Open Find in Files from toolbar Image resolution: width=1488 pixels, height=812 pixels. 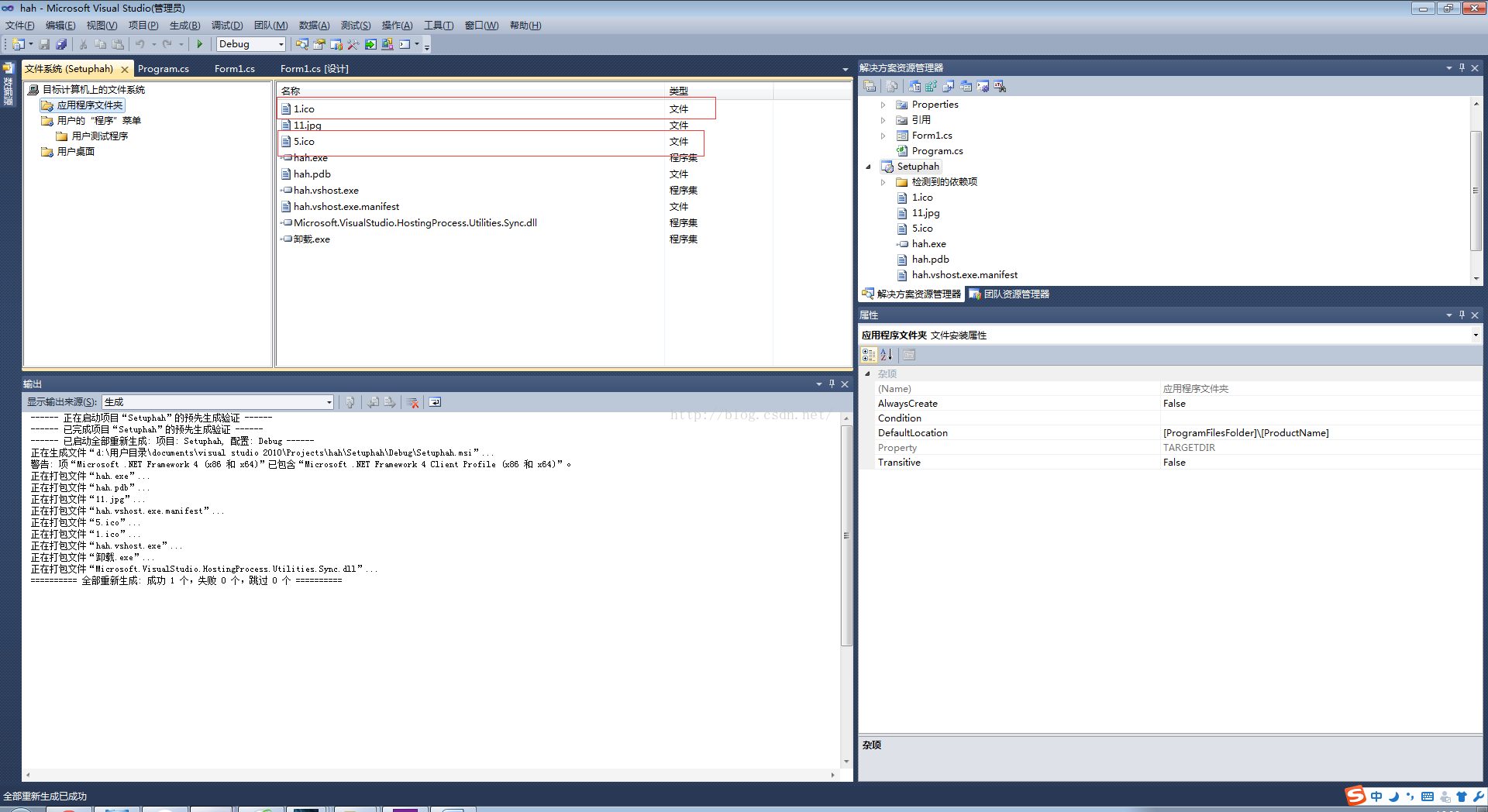pyautogui.click(x=302, y=44)
